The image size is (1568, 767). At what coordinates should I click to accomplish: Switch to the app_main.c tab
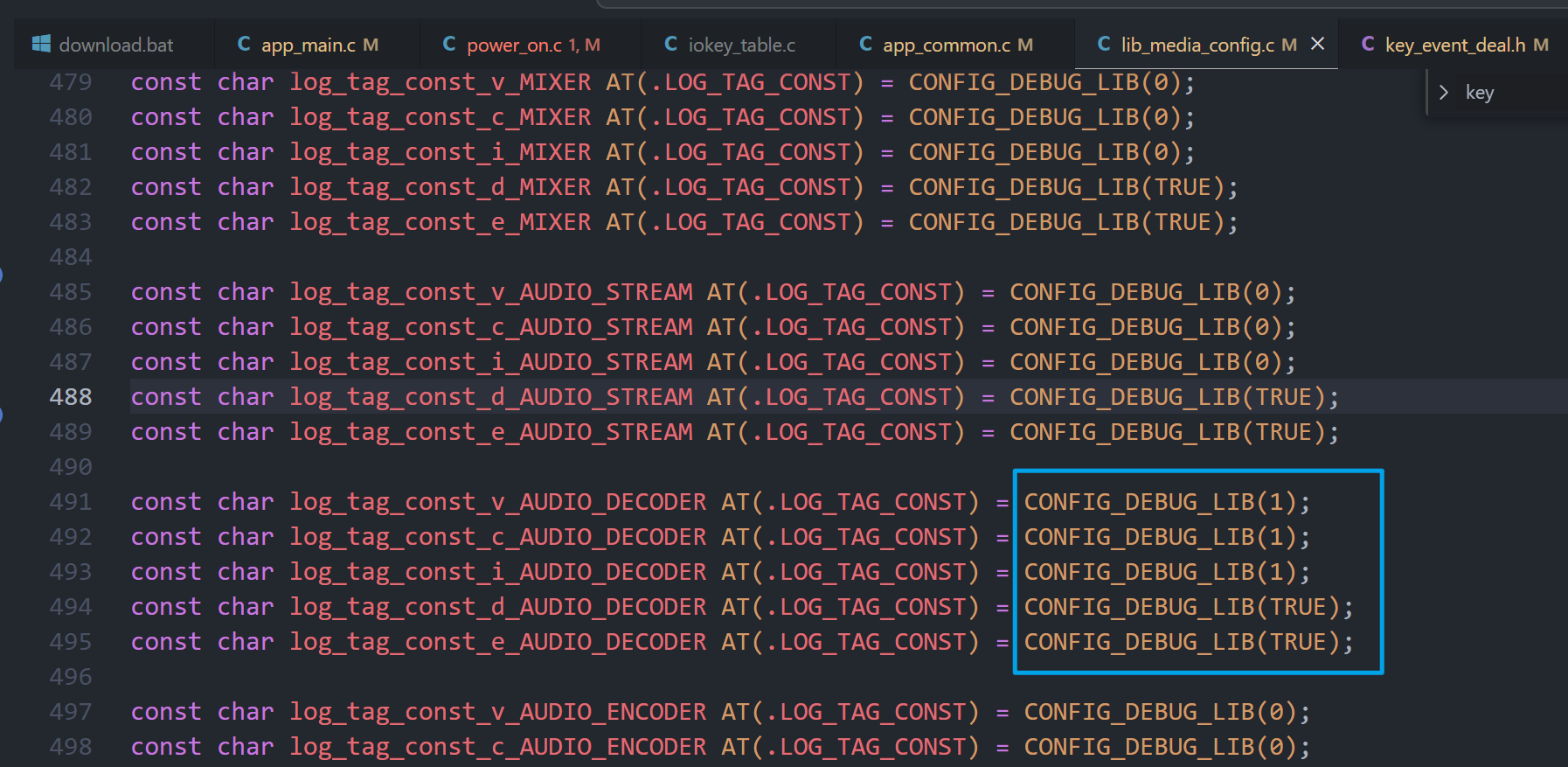pyautogui.click(x=317, y=45)
